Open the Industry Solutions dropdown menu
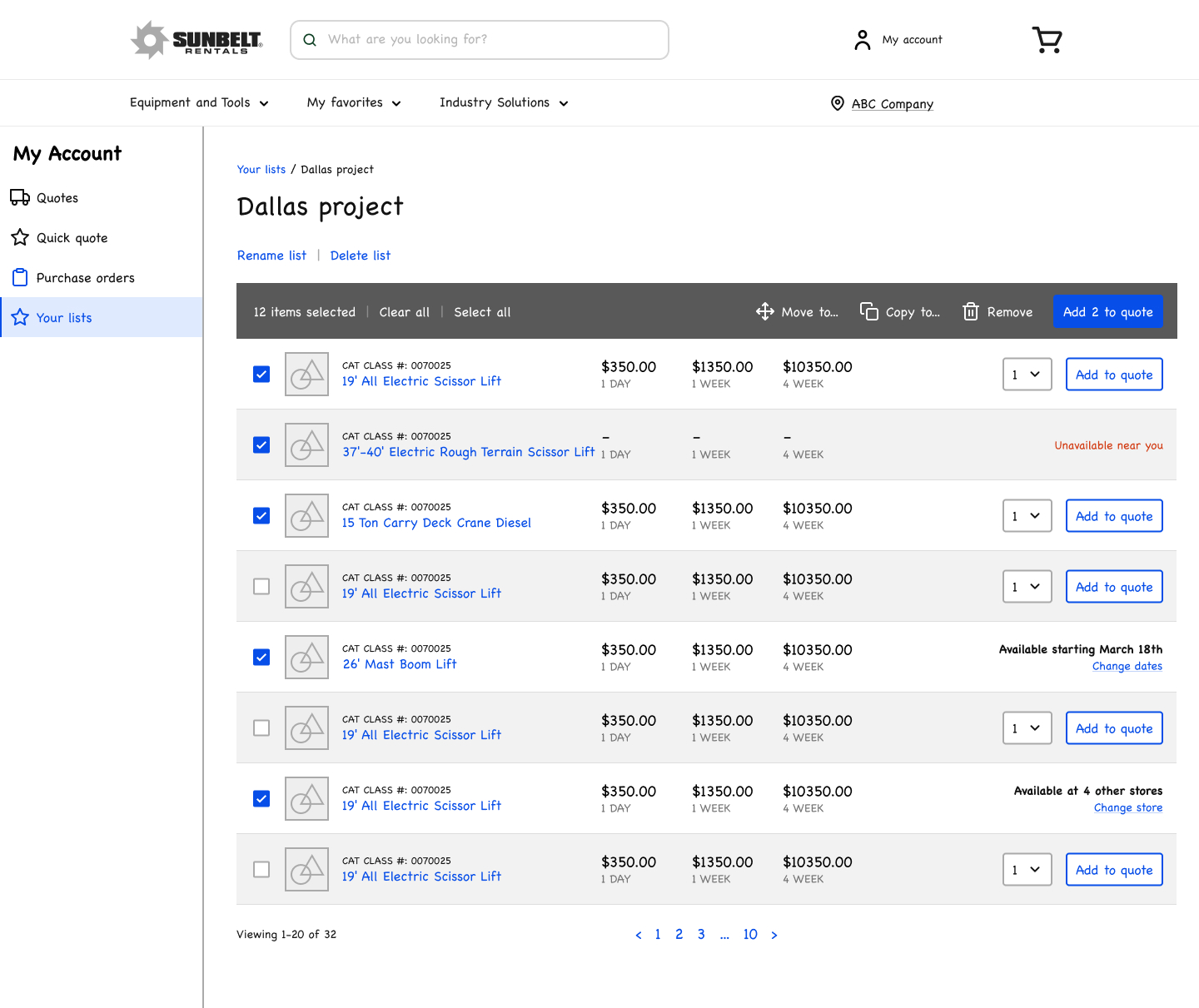Screen dimensions: 1199x1008 tap(504, 102)
